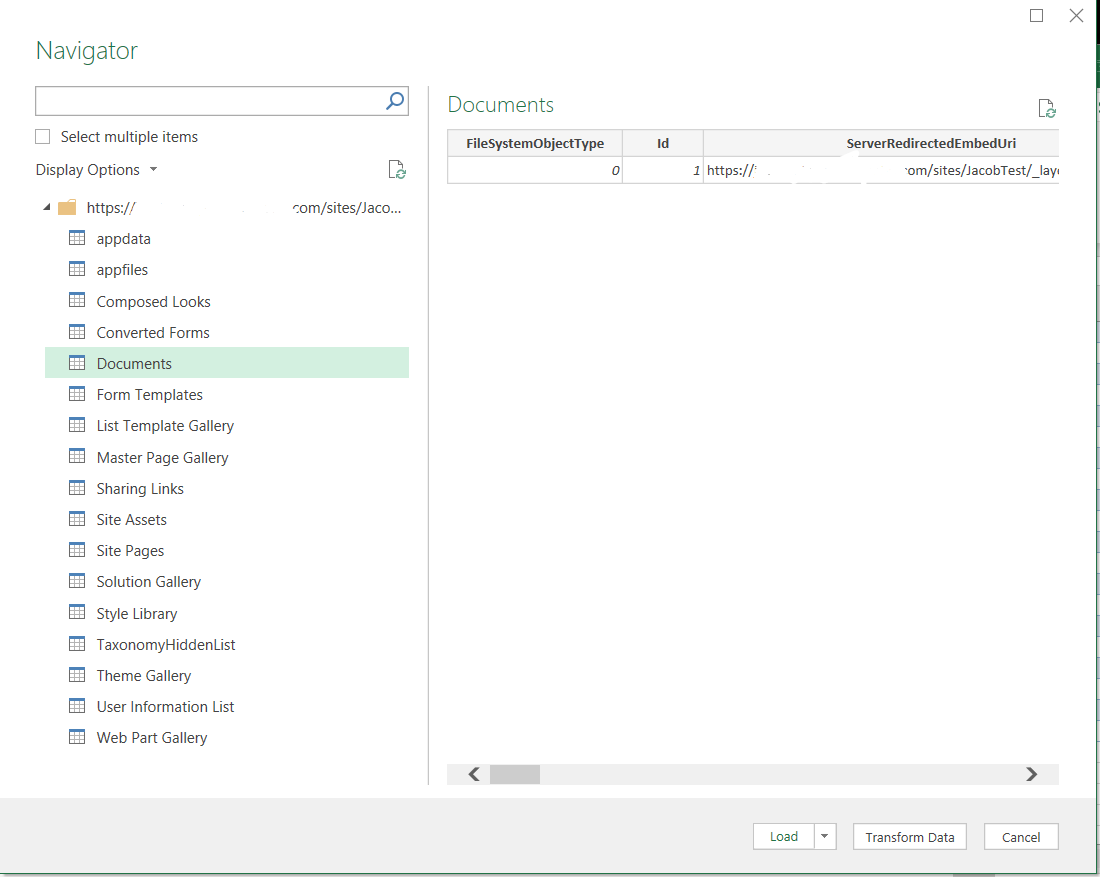Viewport: 1100px width, 877px height.
Task: Click the Transform Data button
Action: coord(910,837)
